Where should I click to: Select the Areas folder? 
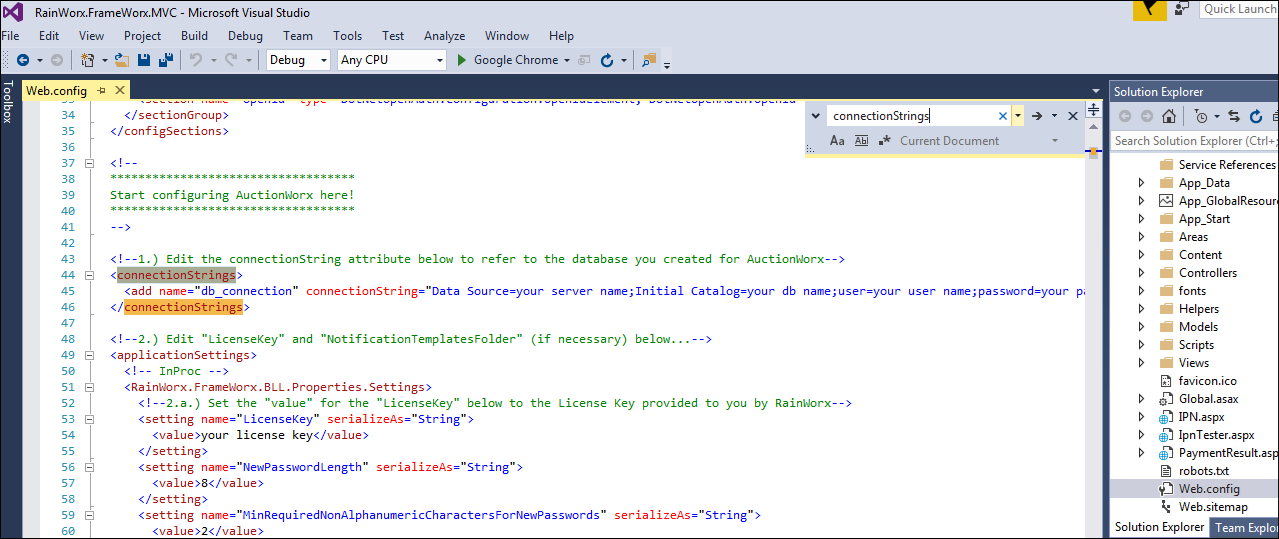1193,237
